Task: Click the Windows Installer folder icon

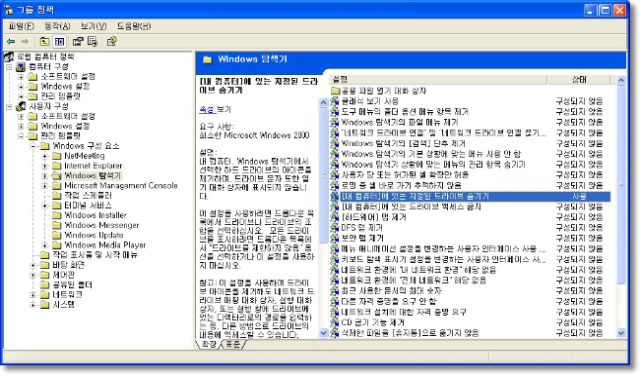Action: [57, 215]
